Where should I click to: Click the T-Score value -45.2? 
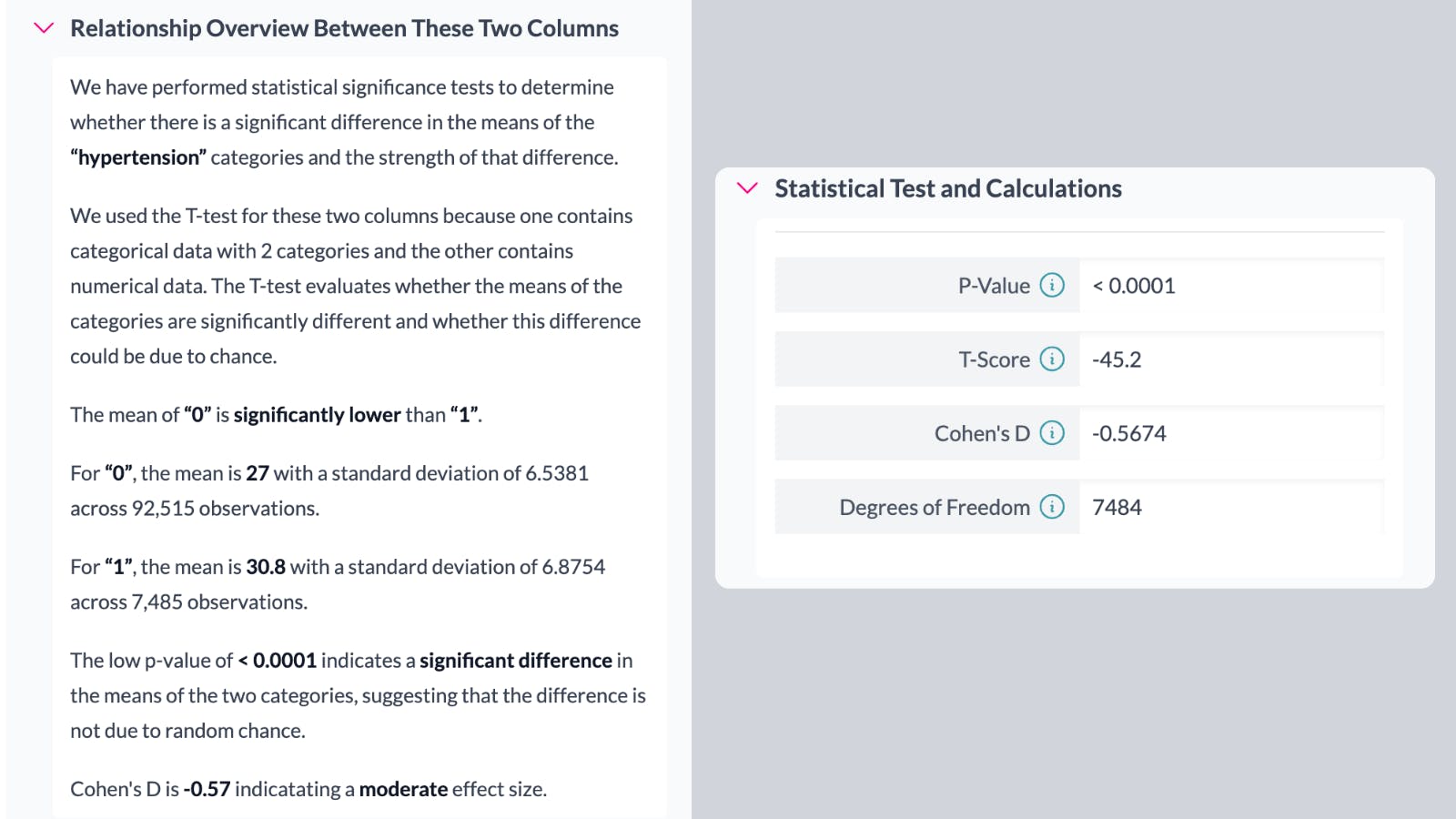click(x=1117, y=359)
